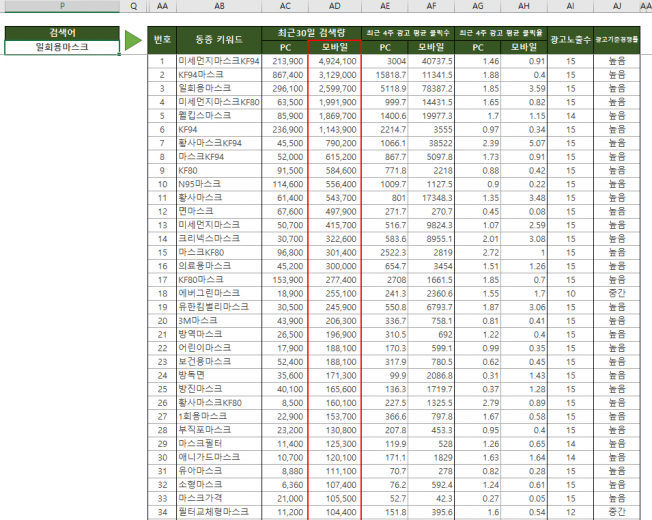Select keyword cell 미세먼지마스크KF94
This screenshot has width=652, height=520.
coord(219,61)
